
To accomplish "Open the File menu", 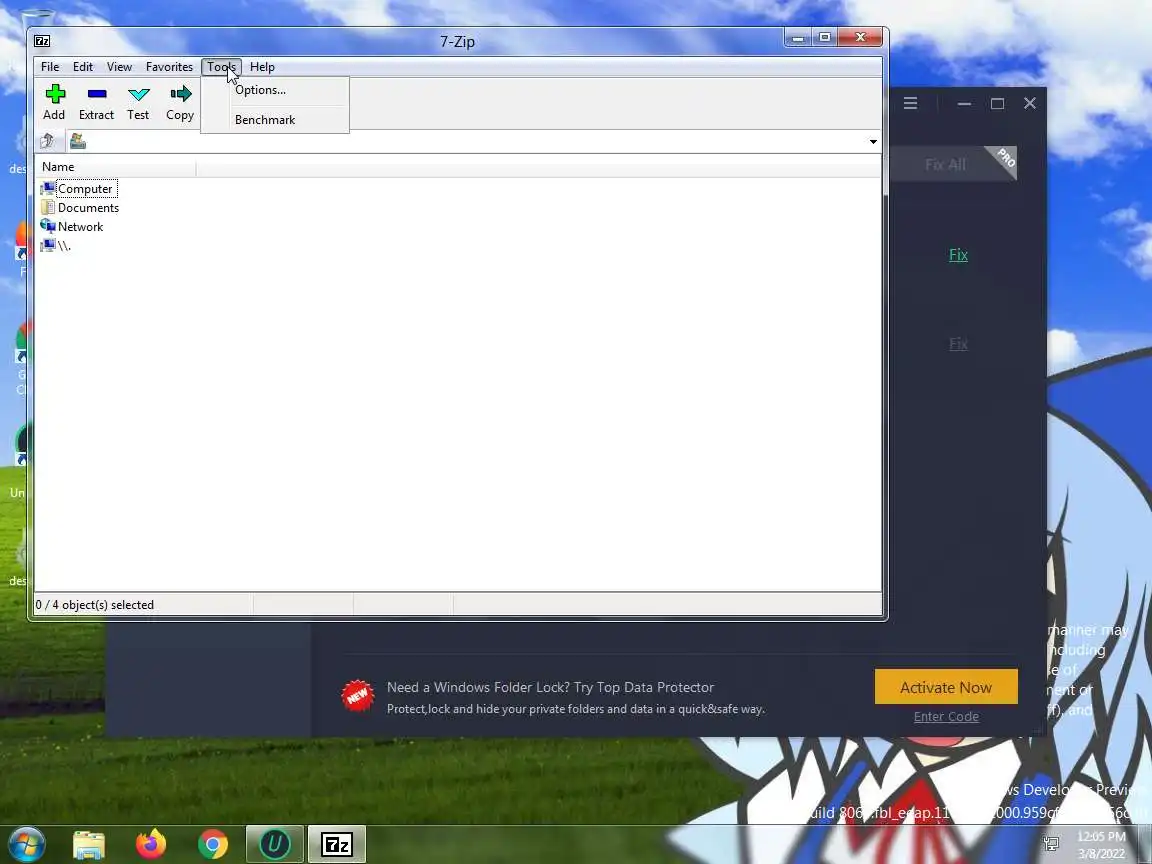I will click(50, 67).
